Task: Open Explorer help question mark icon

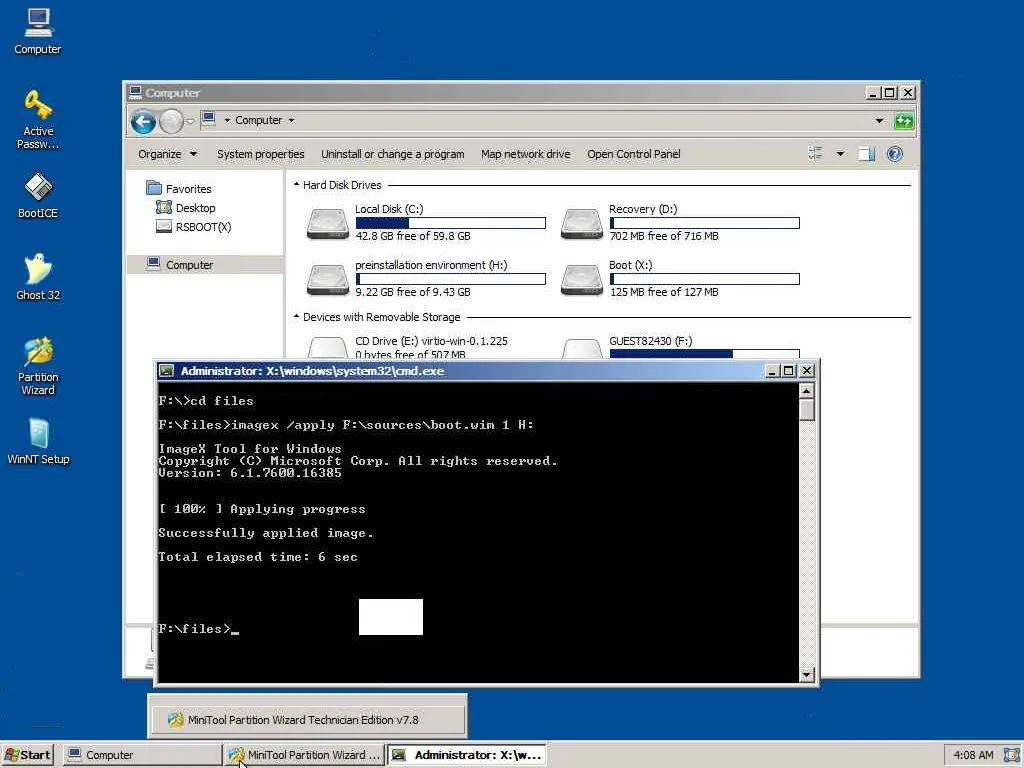Action: (895, 154)
